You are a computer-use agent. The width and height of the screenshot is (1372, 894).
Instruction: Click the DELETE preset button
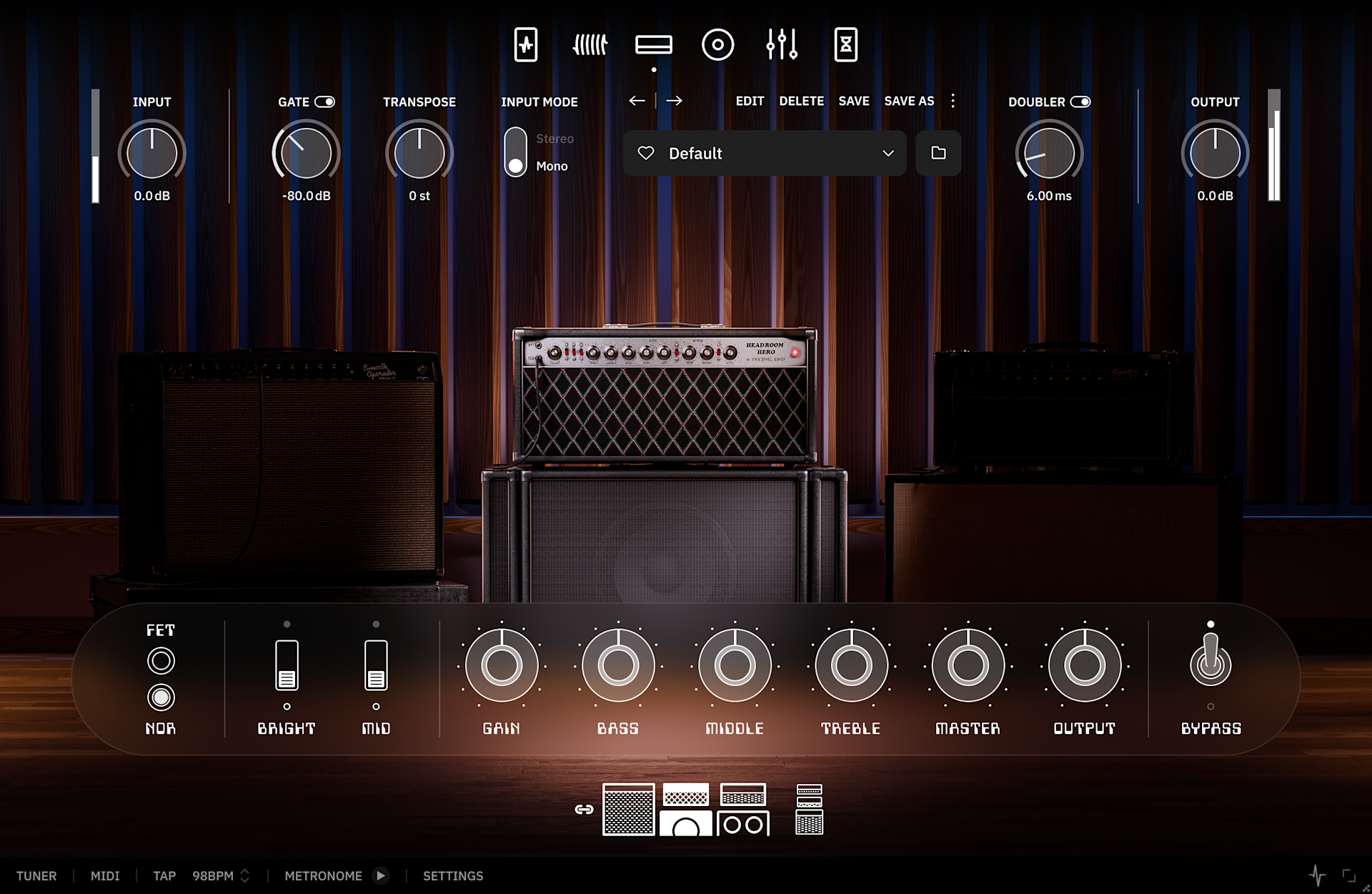click(x=801, y=101)
